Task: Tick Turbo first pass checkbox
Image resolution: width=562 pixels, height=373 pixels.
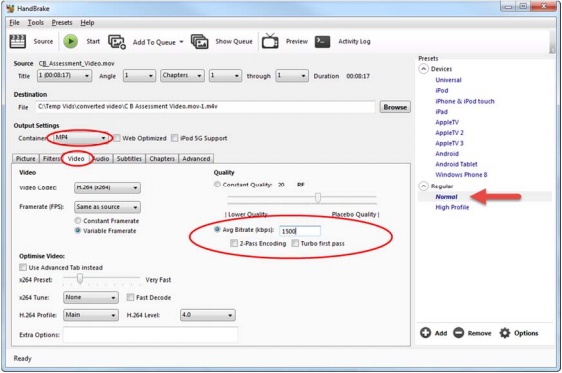Action: pyautogui.click(x=295, y=243)
